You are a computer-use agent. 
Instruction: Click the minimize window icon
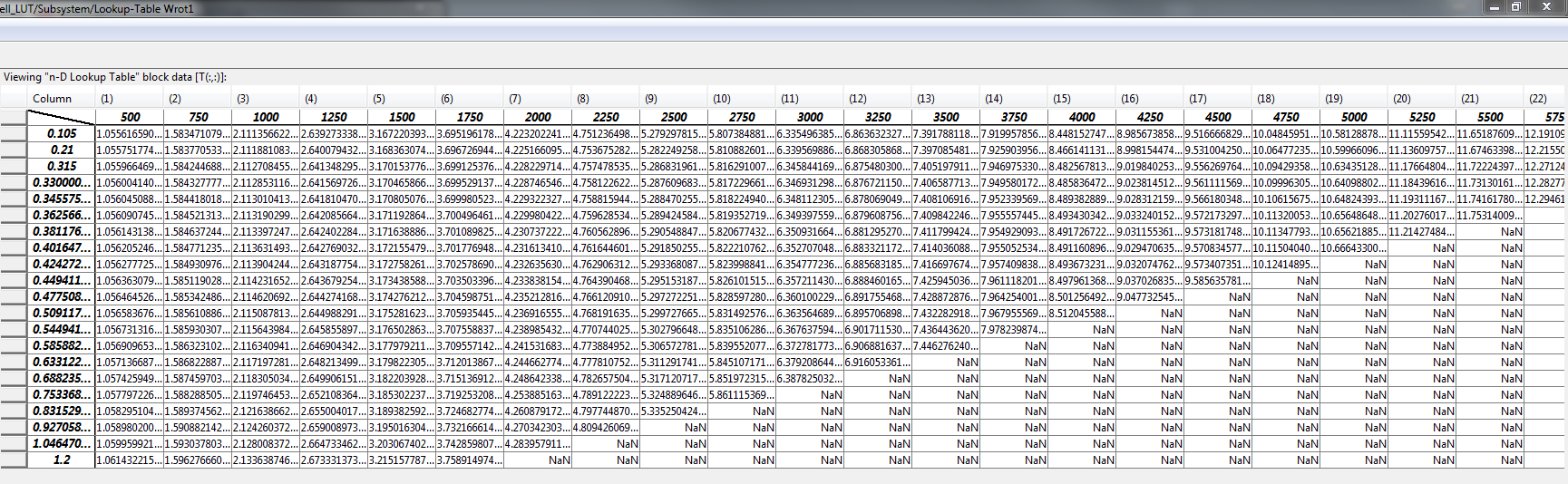pos(1494,7)
